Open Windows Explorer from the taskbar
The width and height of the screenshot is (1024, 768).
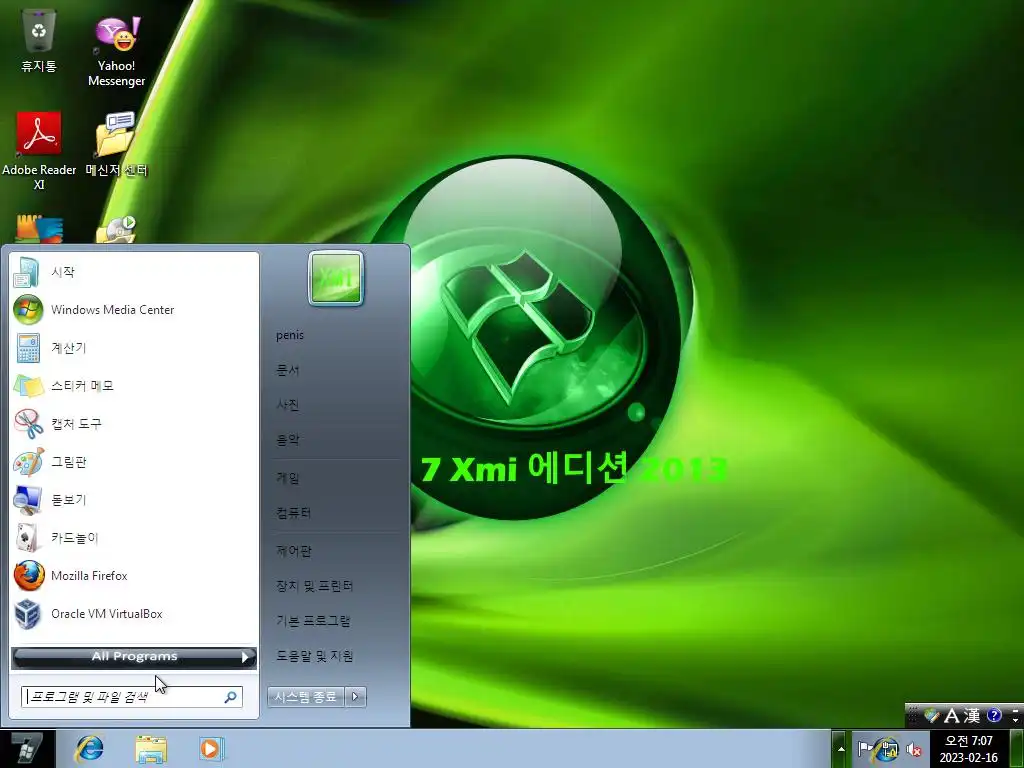coord(151,749)
